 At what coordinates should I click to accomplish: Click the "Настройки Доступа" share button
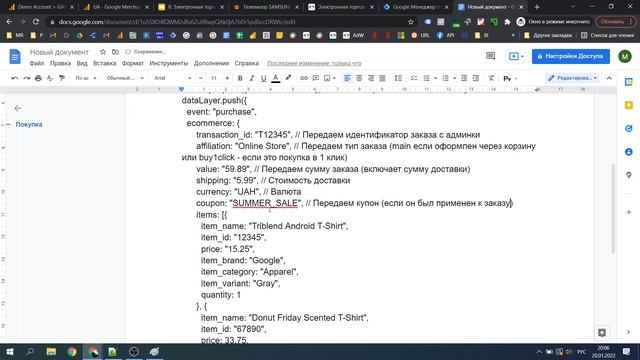[x=571, y=56]
